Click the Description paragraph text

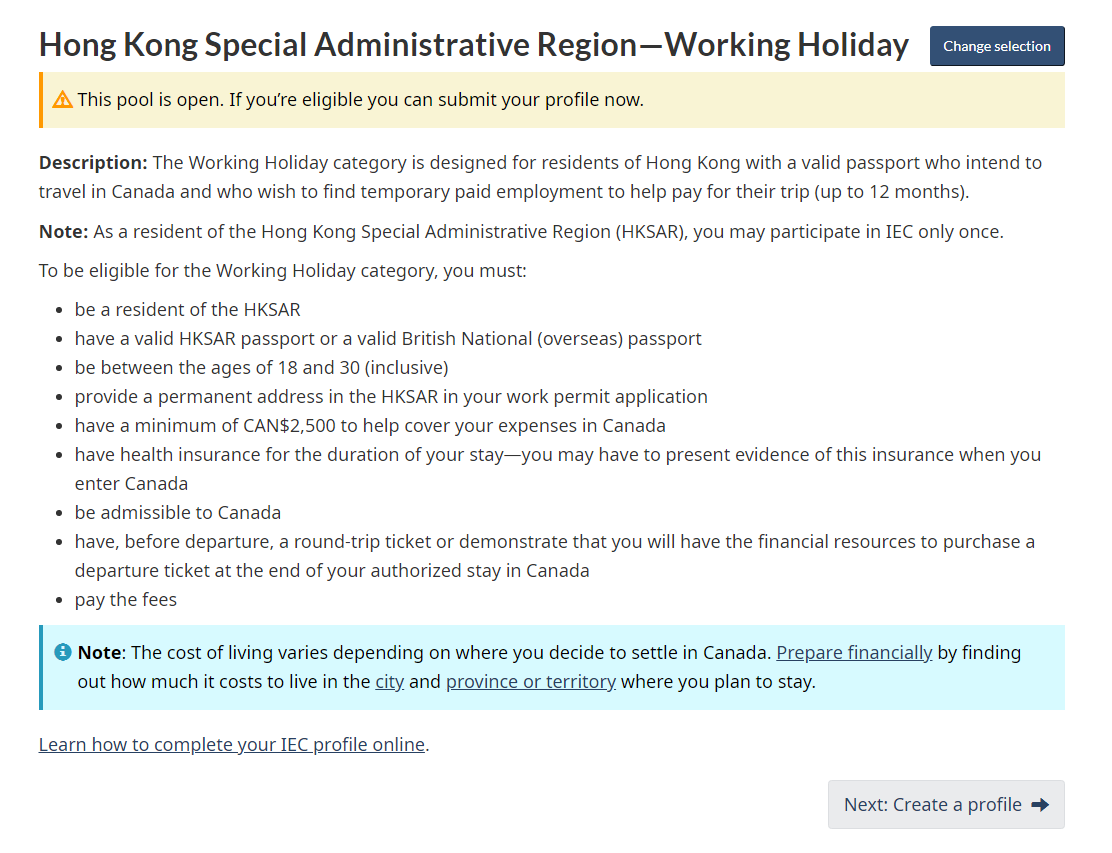540,177
